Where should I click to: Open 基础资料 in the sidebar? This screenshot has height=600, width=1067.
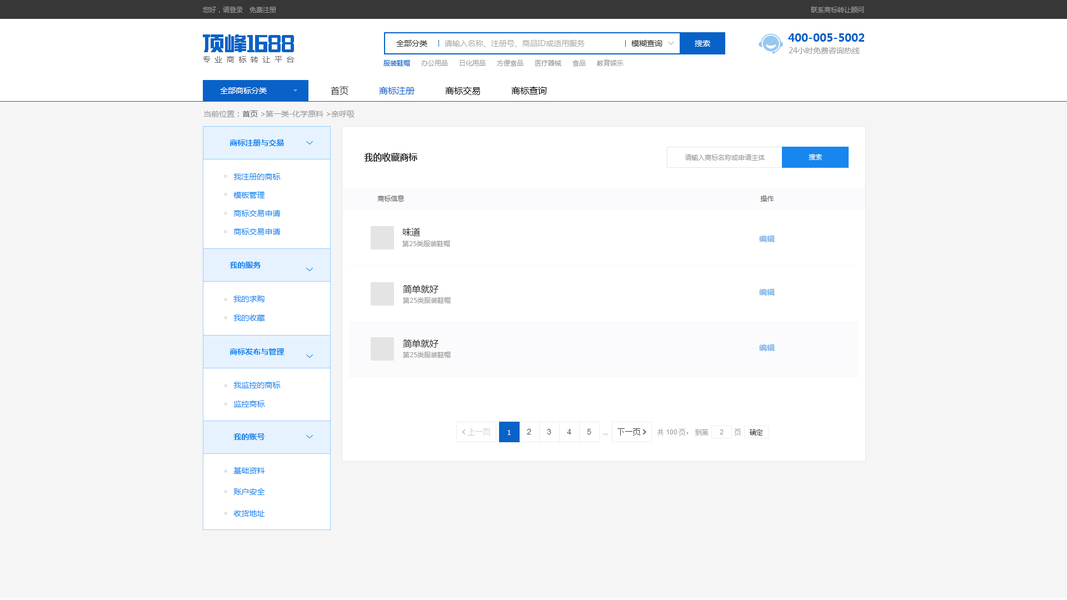point(249,471)
